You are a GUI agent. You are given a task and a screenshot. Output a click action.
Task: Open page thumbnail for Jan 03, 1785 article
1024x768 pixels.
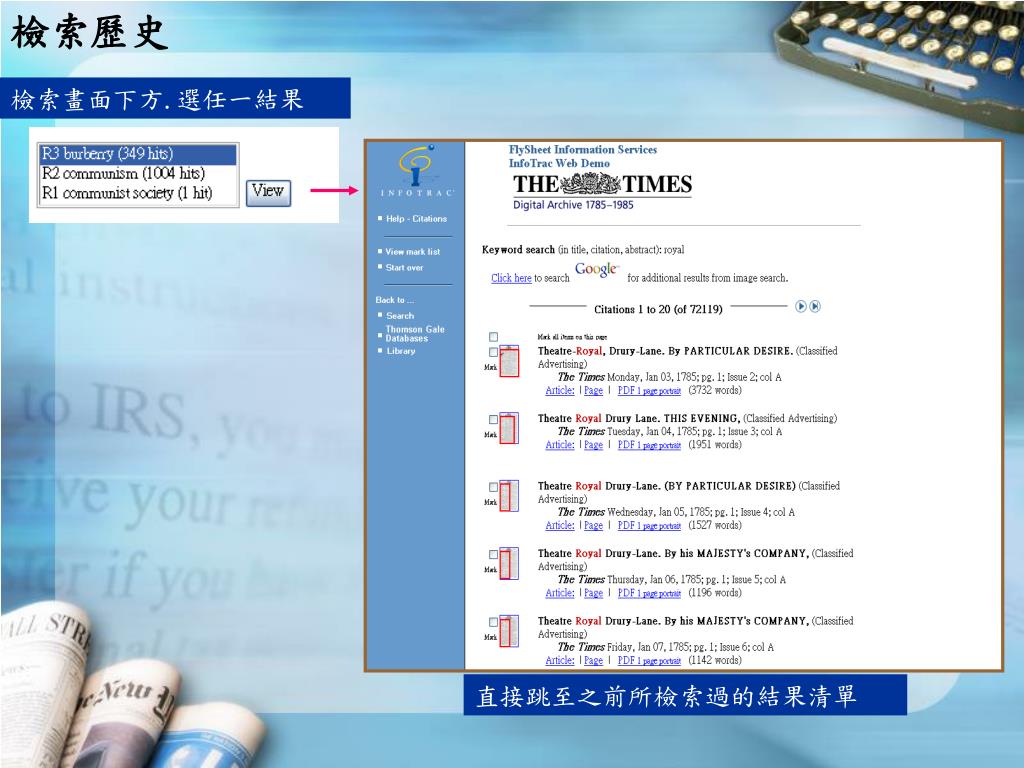509,361
